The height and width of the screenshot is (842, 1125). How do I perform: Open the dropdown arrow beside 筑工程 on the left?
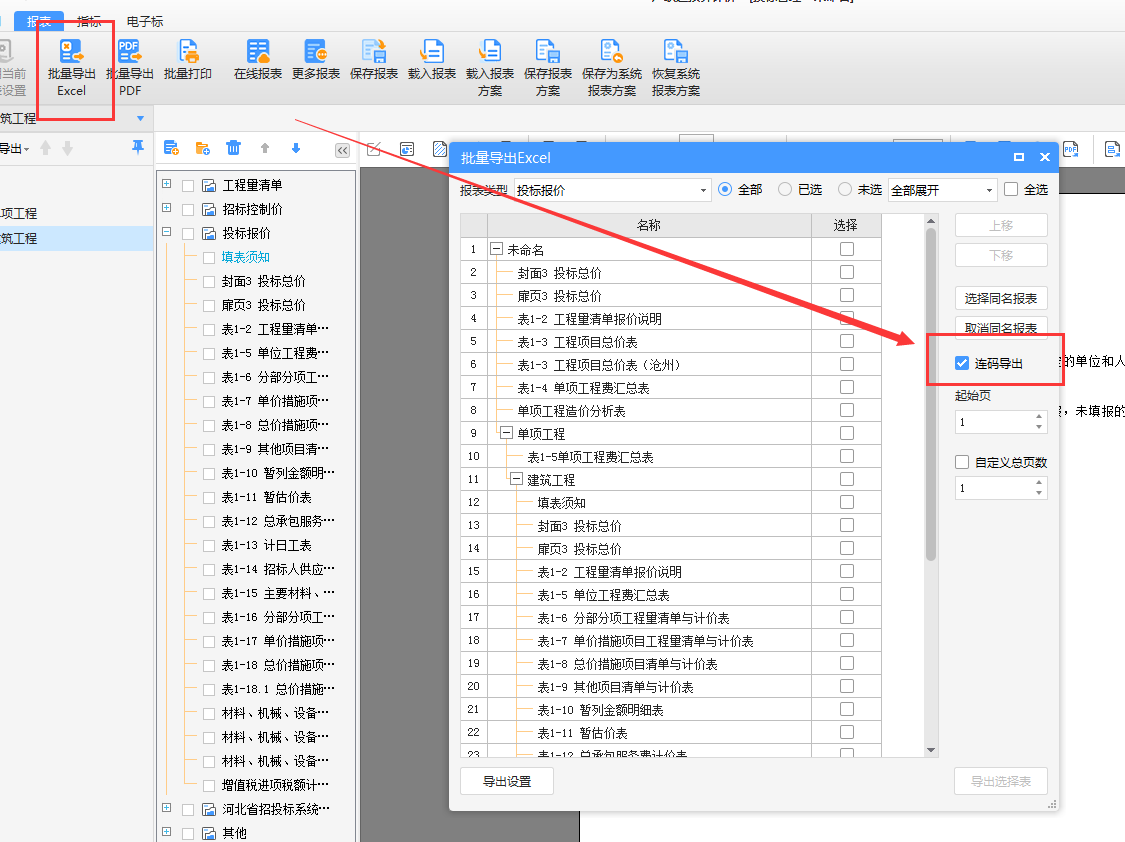pyautogui.click(x=141, y=118)
